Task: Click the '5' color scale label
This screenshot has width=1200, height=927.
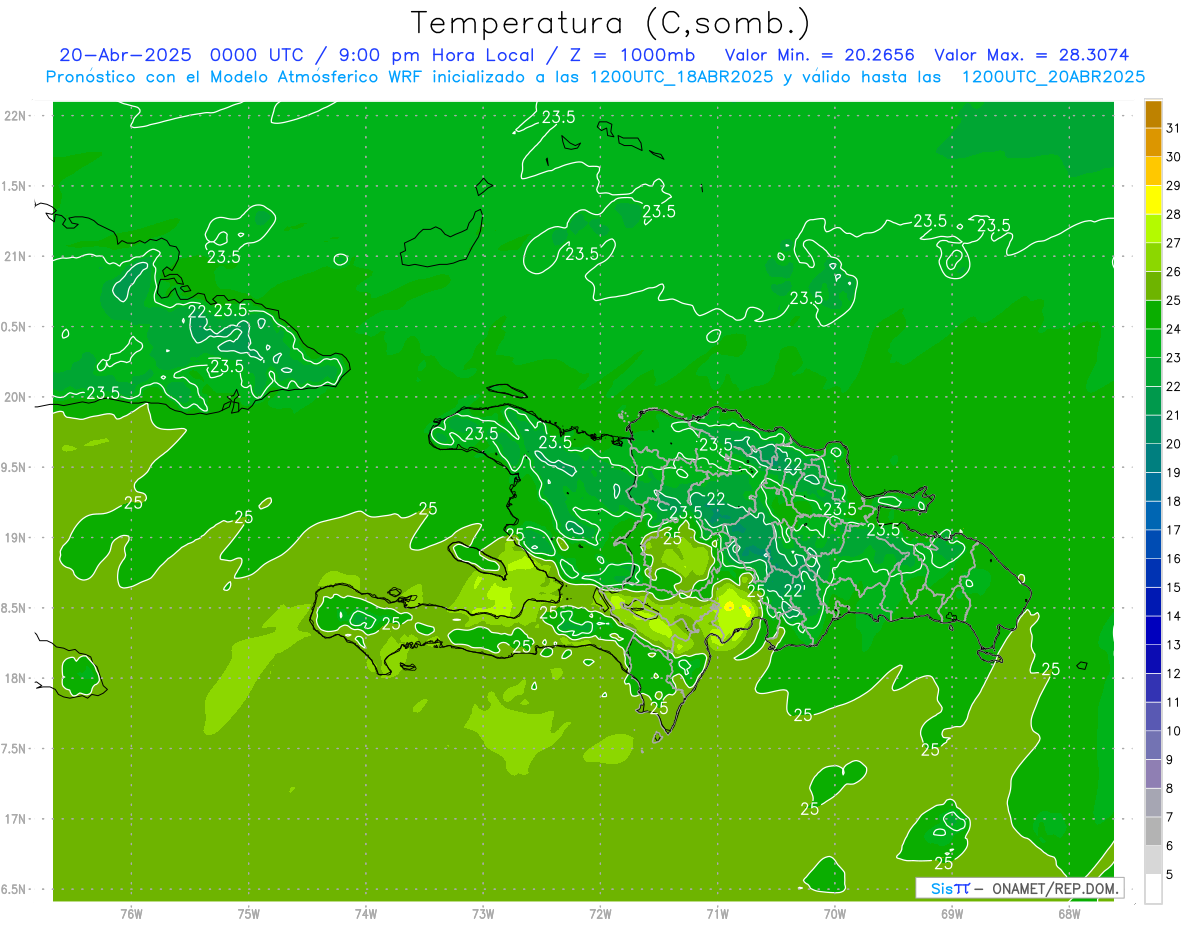Action: pyautogui.click(x=1170, y=875)
